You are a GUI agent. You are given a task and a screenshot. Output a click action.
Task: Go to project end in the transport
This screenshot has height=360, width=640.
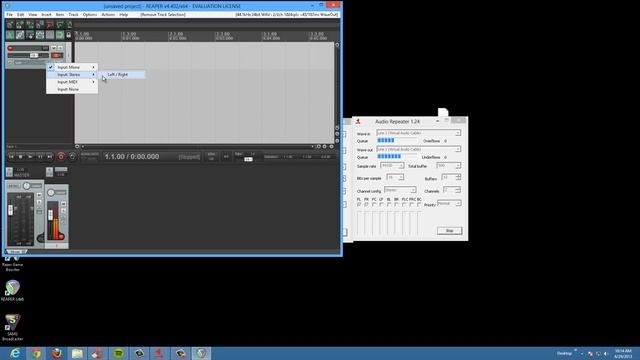point(49,157)
